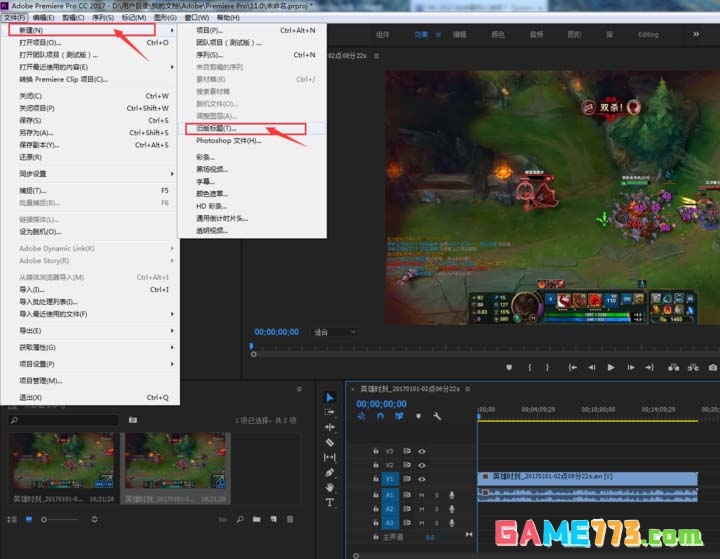Choose Photoshop 文件(H)... entry
Image resolution: width=720 pixels, height=559 pixels.
click(x=252, y=141)
